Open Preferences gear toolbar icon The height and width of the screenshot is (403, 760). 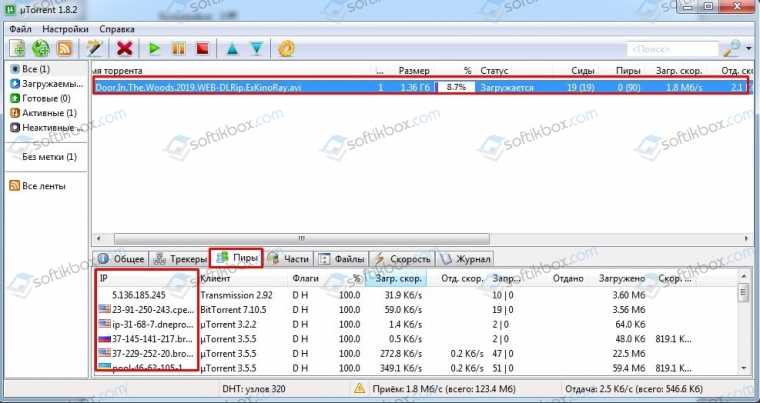click(286, 48)
